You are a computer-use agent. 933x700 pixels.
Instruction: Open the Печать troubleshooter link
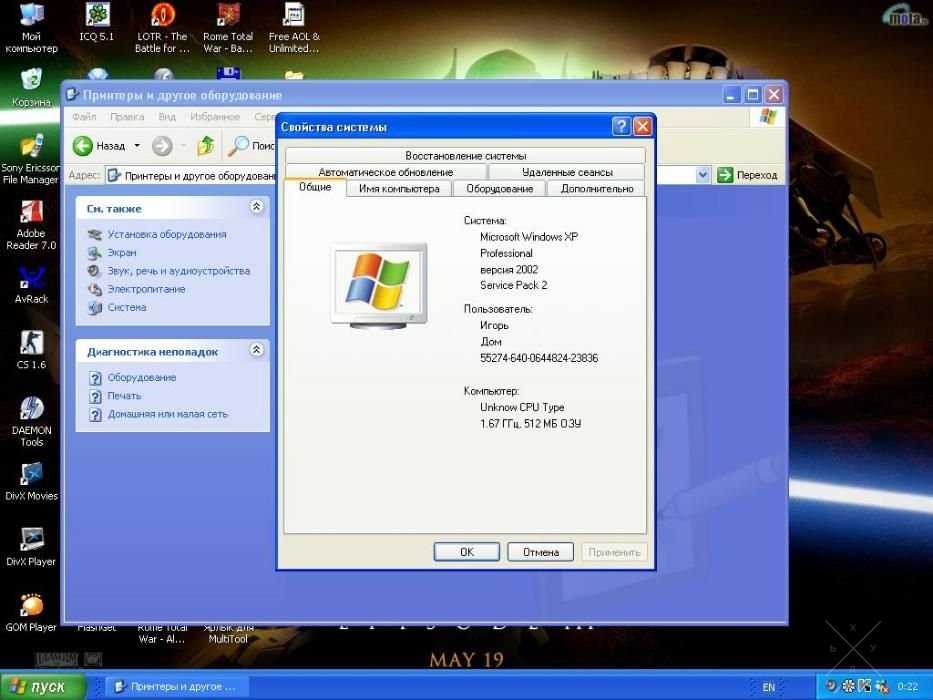point(124,395)
